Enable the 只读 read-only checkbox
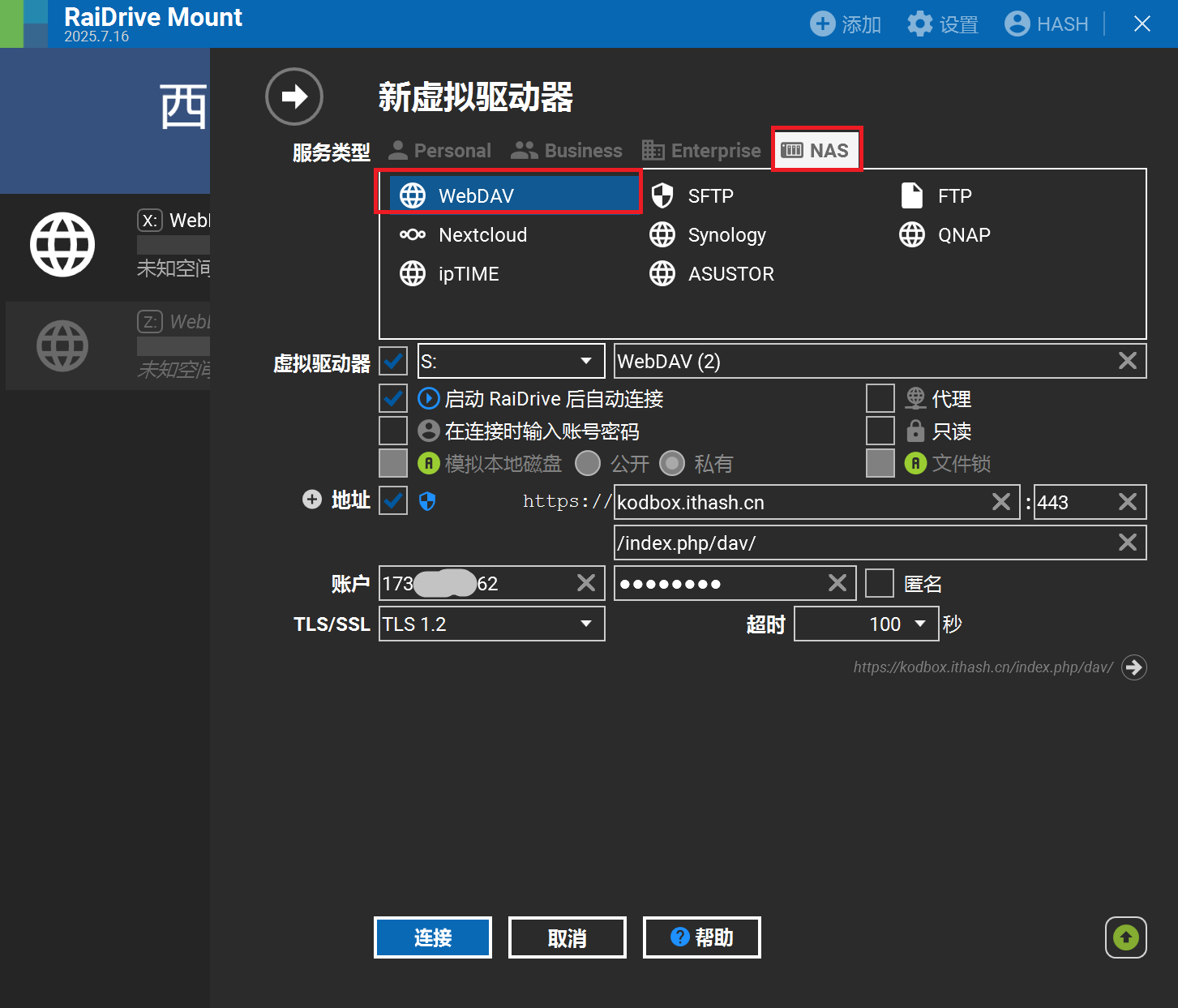This screenshot has width=1178, height=1008. [880, 431]
